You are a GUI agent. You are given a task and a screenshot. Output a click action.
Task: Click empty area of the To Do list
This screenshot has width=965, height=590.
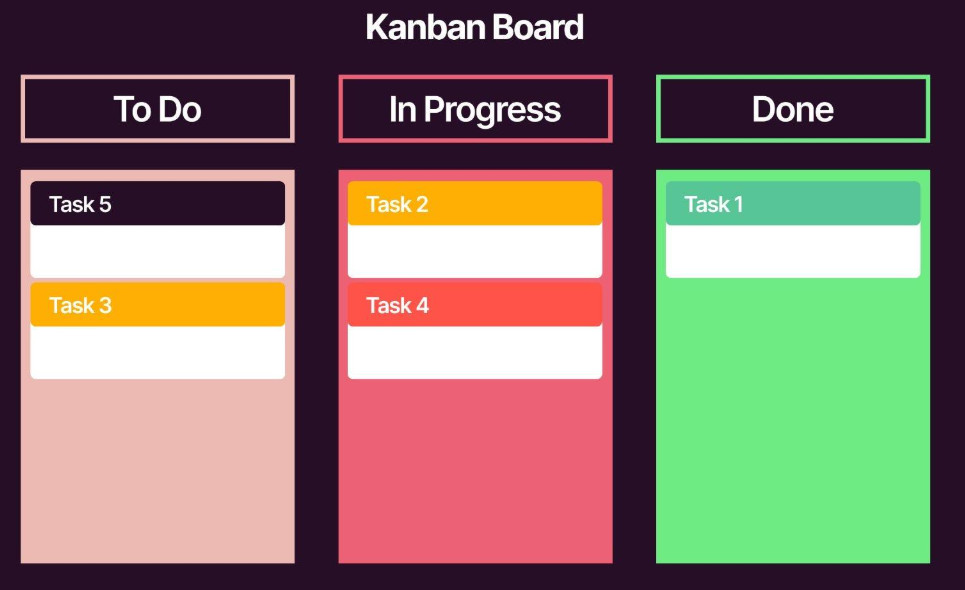coord(158,471)
